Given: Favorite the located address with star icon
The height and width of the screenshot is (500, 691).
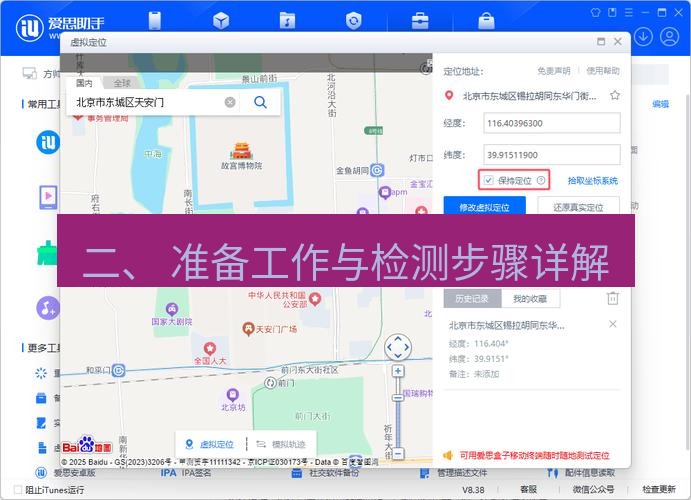Looking at the screenshot, I should click(615, 95).
